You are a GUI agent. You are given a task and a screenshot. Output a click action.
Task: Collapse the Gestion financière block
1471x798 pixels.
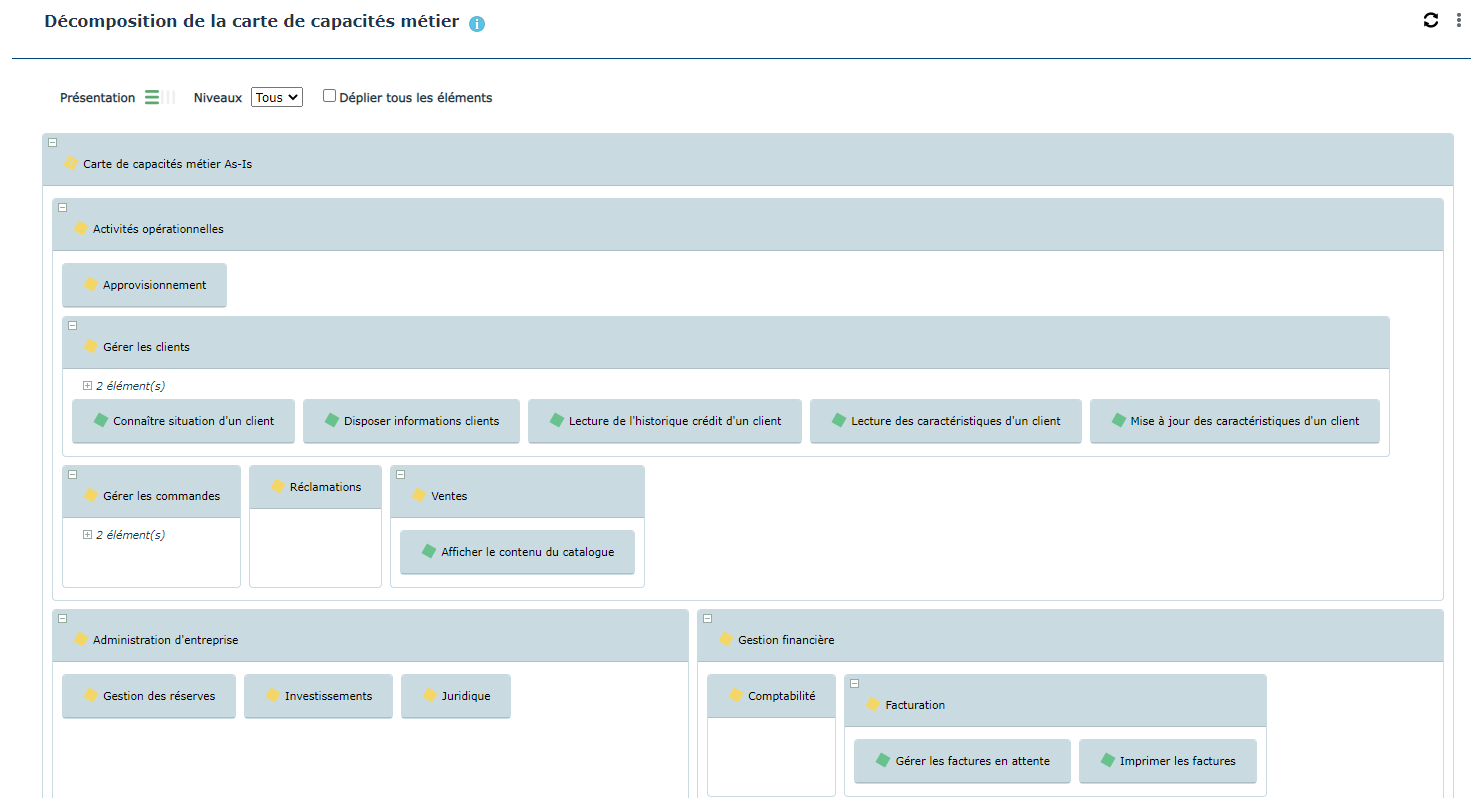point(708,619)
